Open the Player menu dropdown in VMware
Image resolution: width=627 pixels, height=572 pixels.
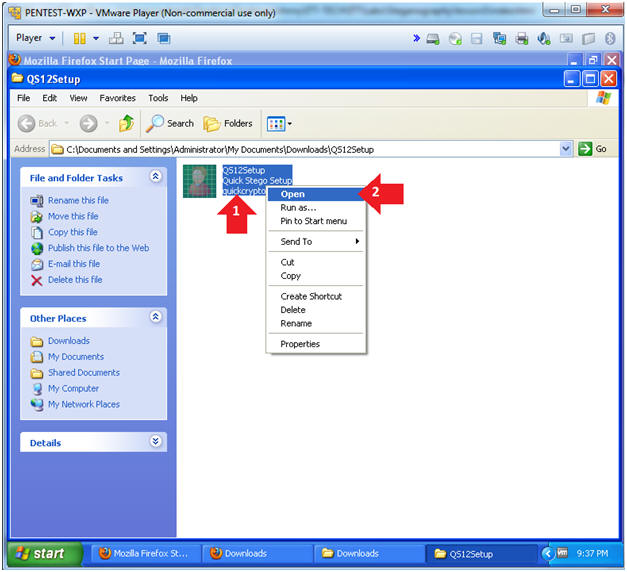pyautogui.click(x=35, y=38)
